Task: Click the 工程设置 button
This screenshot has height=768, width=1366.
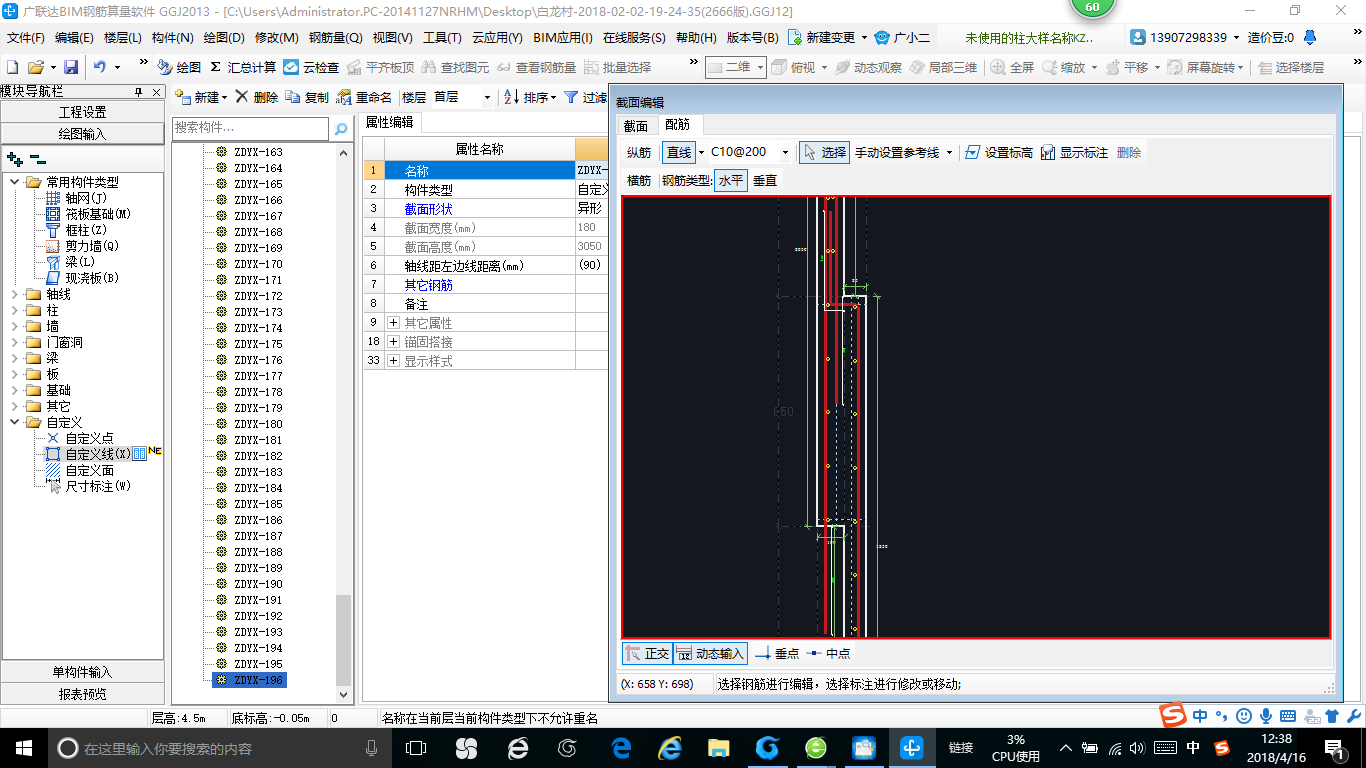Action: tap(82, 112)
